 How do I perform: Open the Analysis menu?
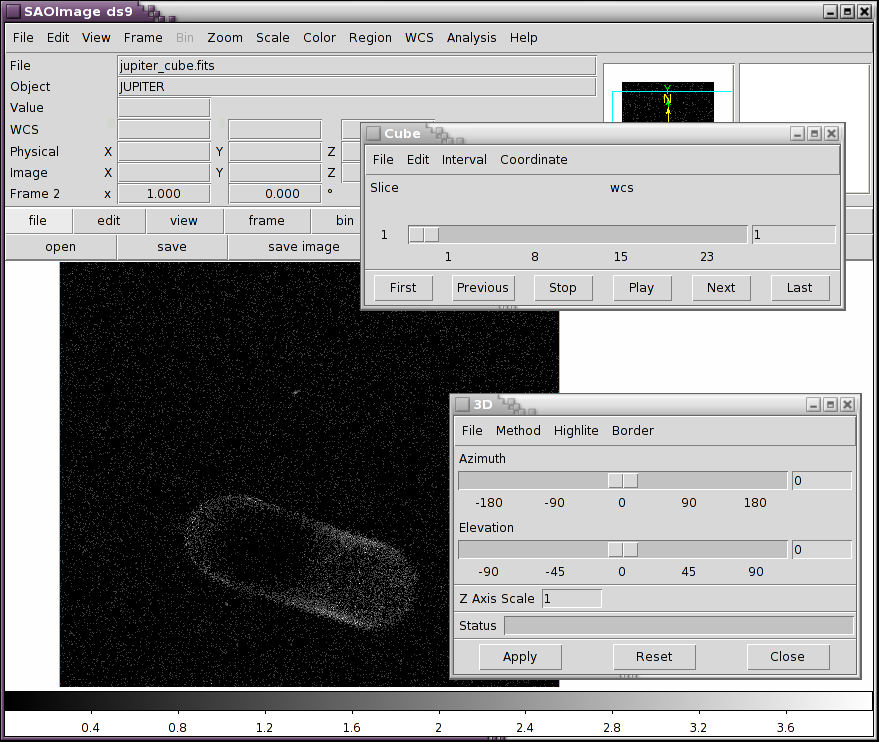471,37
